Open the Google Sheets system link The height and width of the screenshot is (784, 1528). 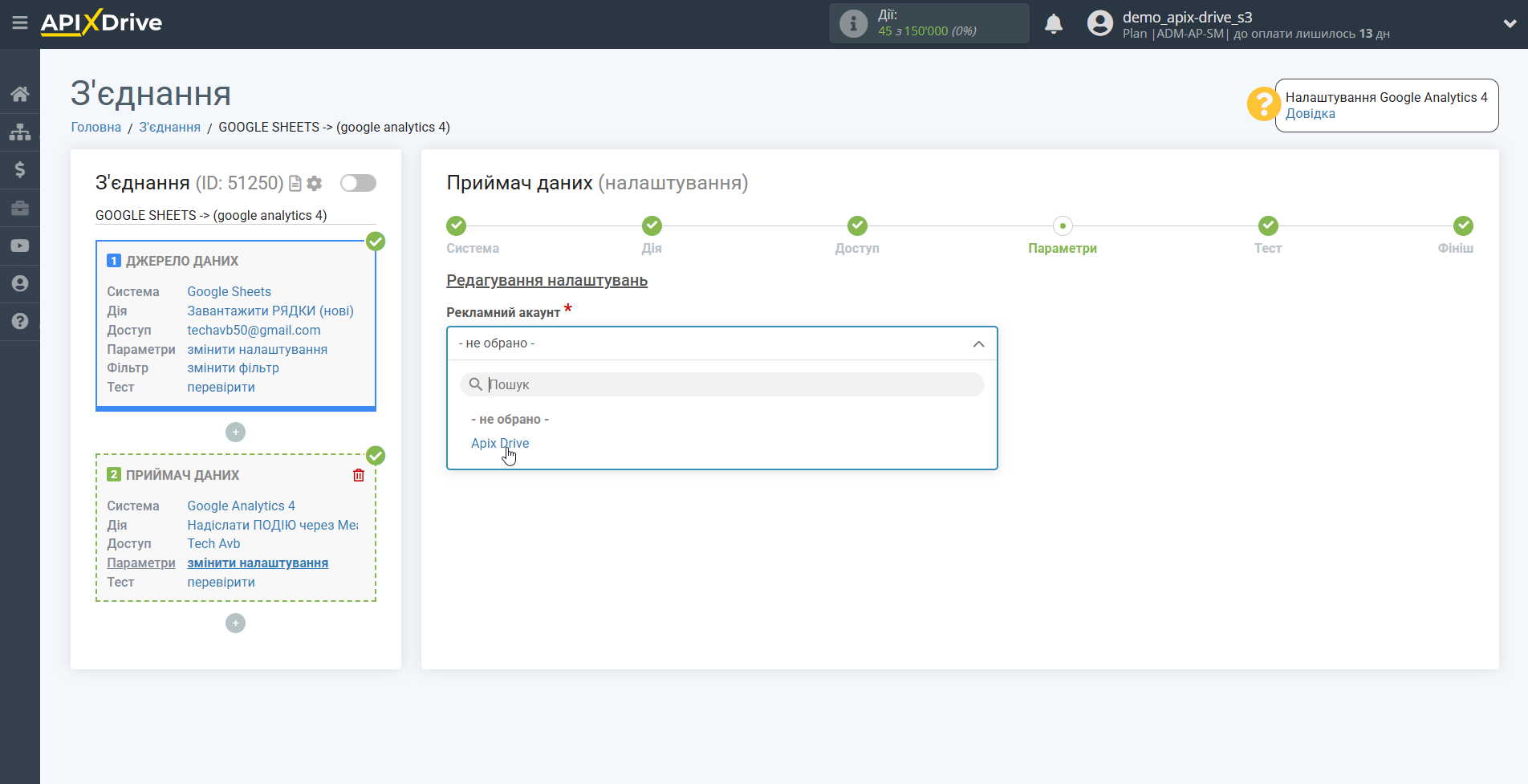pos(229,292)
